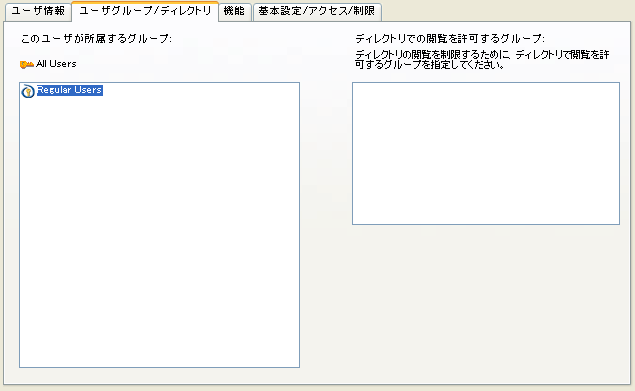
Task: Click the All Users key icon
Action: 27,64
